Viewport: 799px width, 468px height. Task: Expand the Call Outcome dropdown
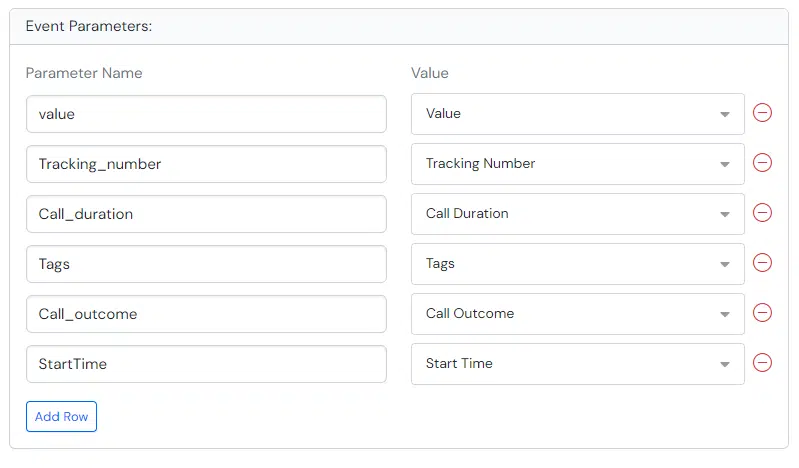pos(577,314)
